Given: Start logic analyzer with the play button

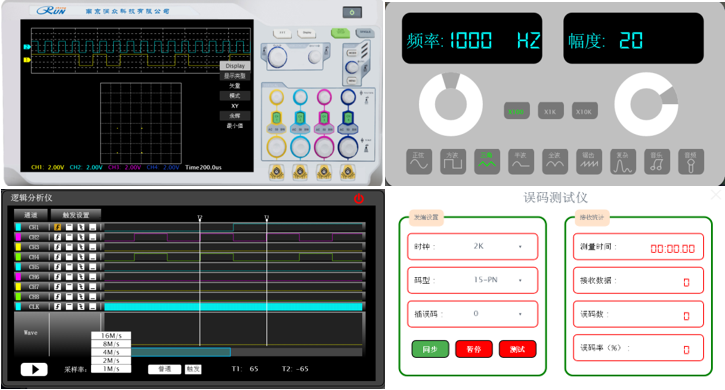Looking at the screenshot, I should pos(34,369).
